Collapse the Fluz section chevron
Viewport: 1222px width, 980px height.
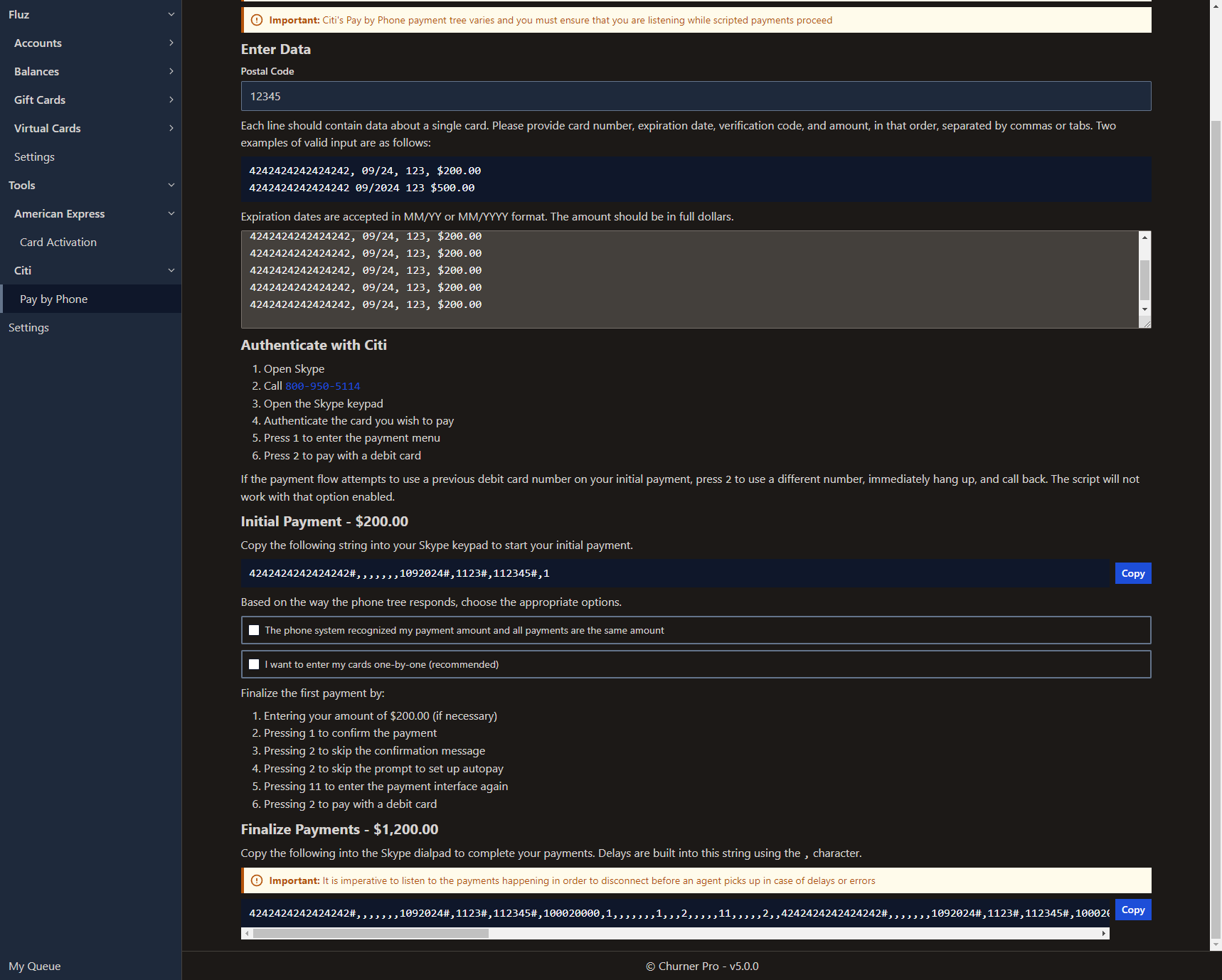click(x=171, y=14)
